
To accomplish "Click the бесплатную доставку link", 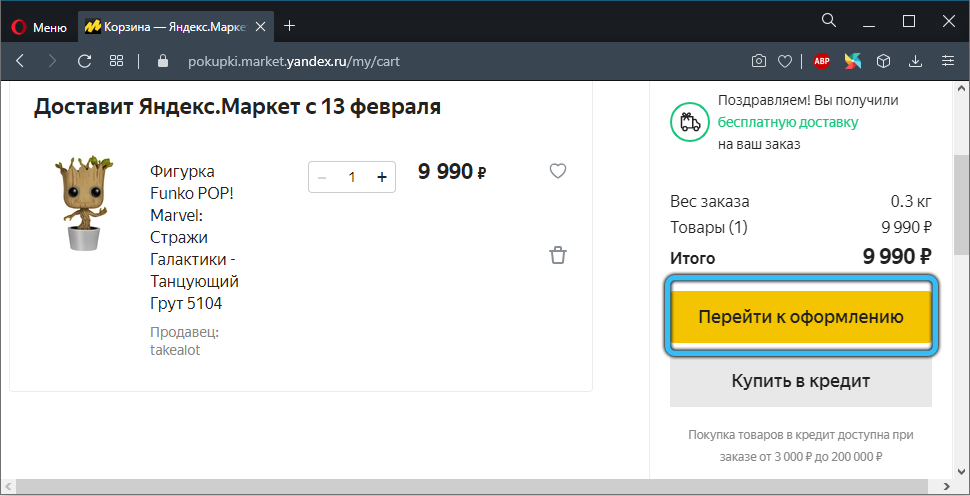I will (788, 122).
